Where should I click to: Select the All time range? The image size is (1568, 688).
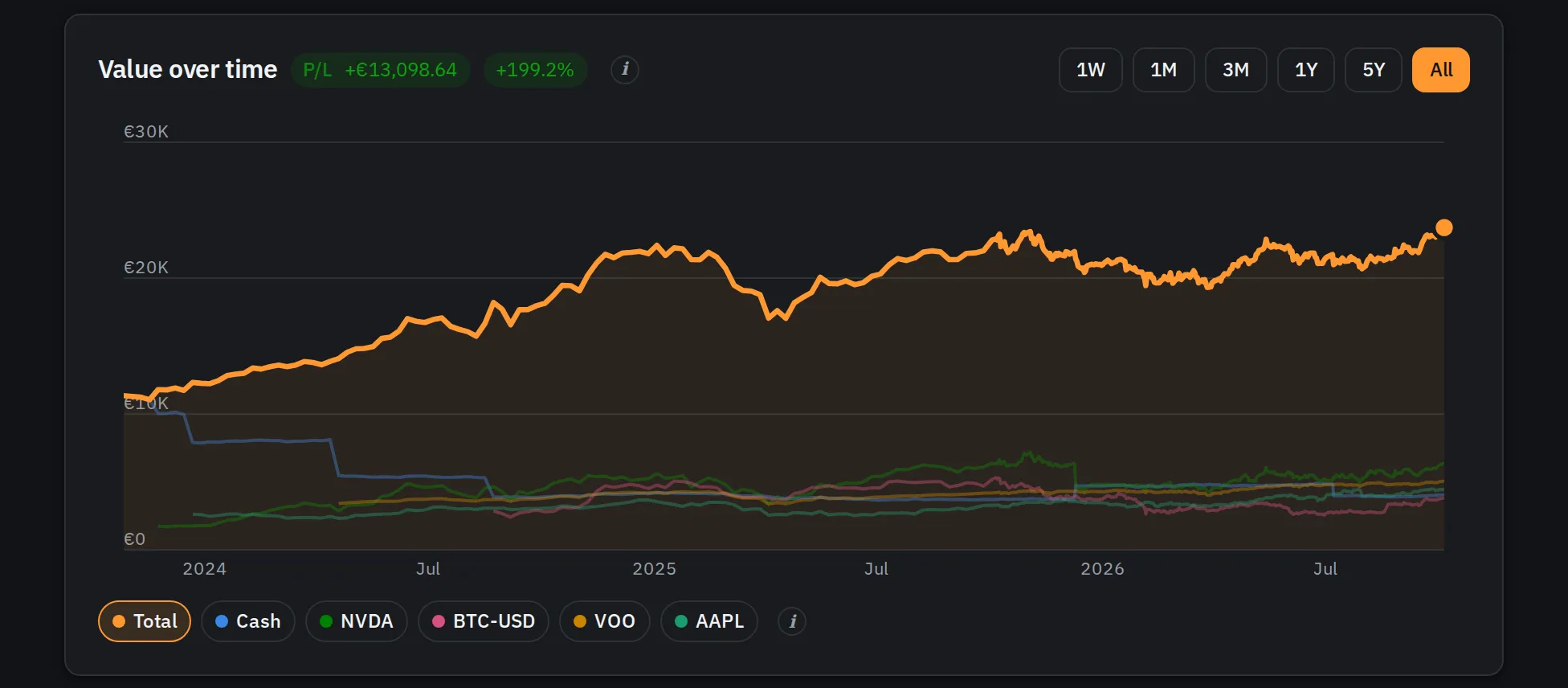[1441, 70]
